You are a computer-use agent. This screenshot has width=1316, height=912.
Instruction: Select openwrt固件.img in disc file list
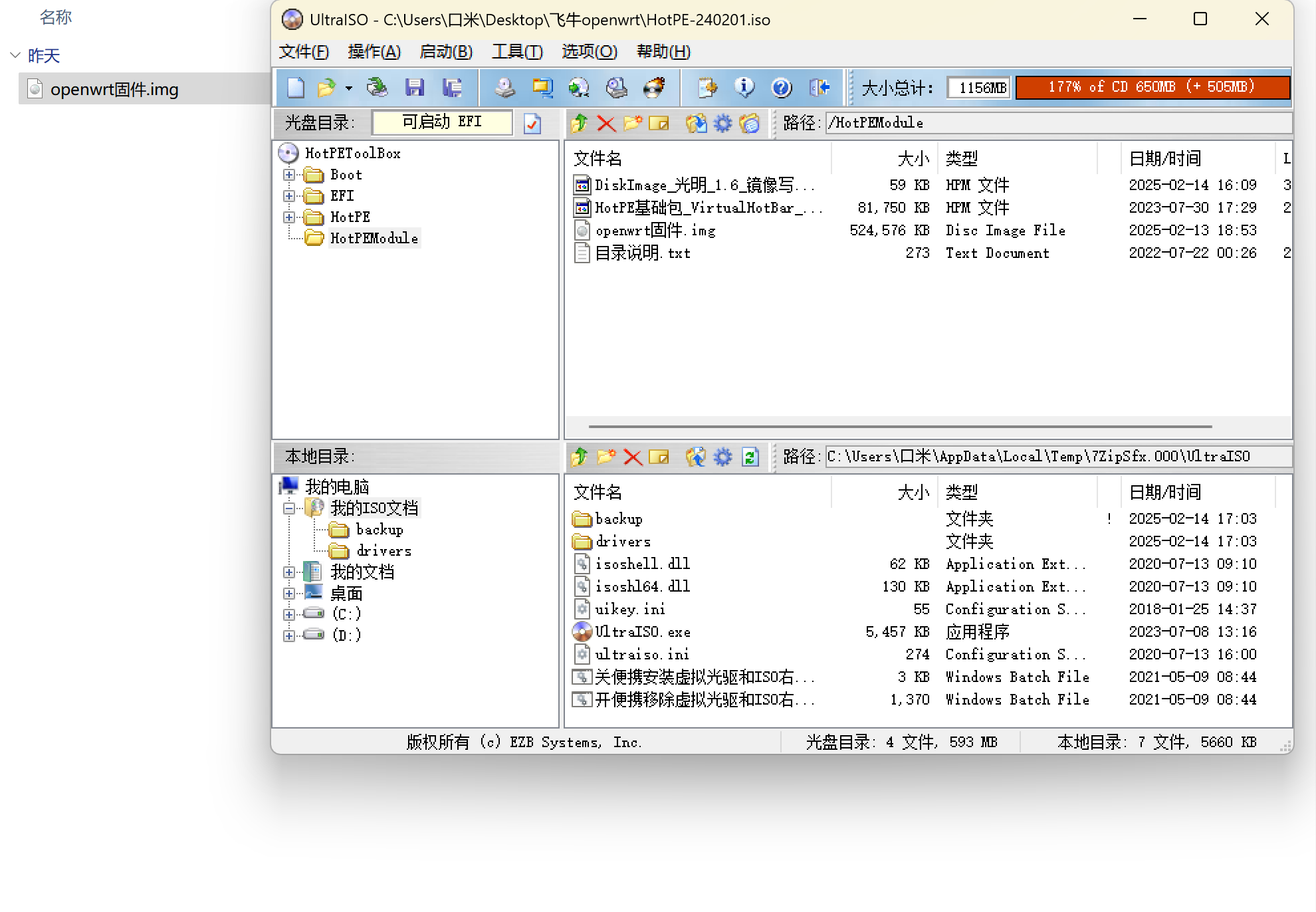tap(655, 231)
